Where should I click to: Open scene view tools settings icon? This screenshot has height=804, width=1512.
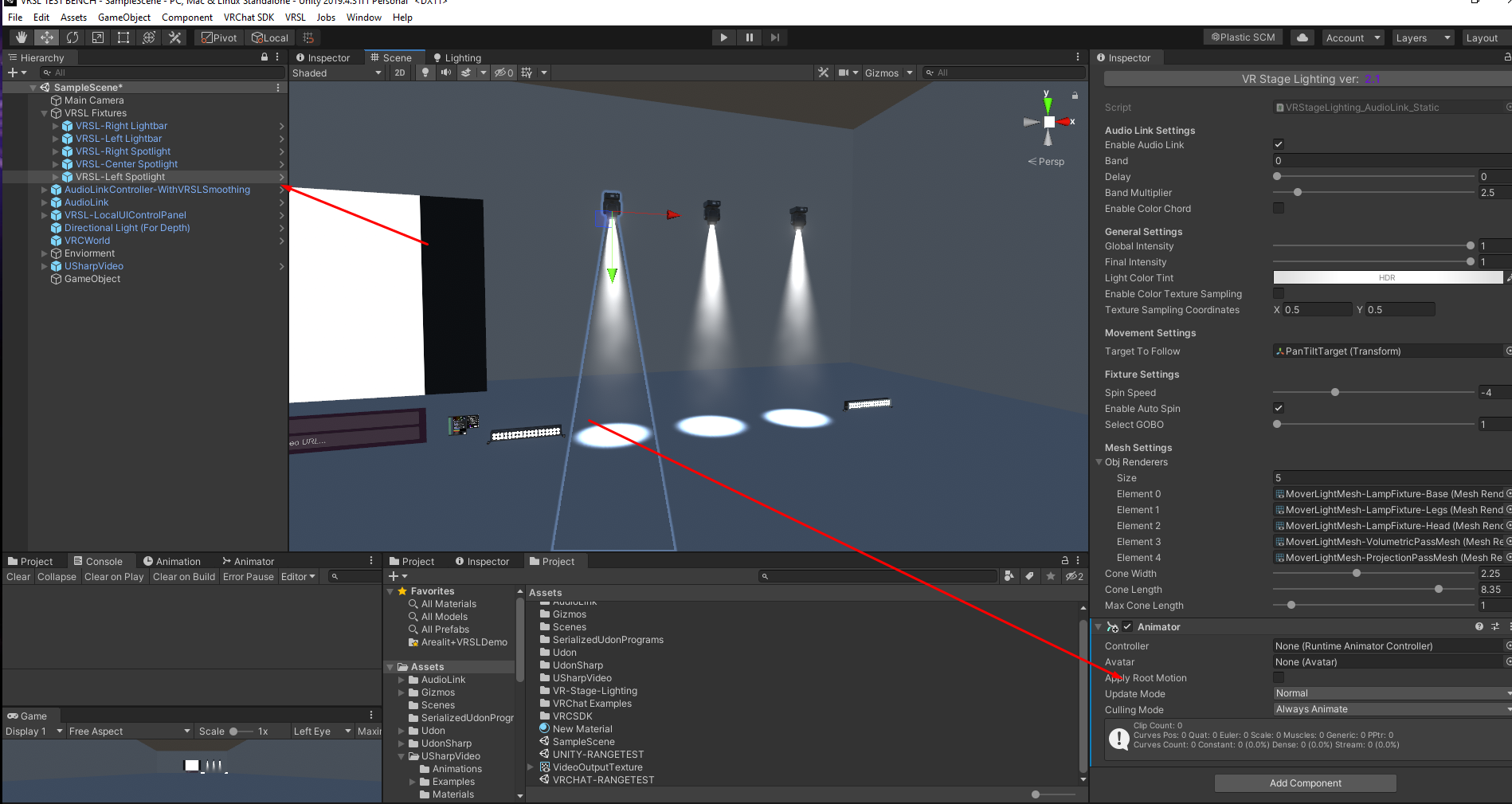tap(823, 73)
